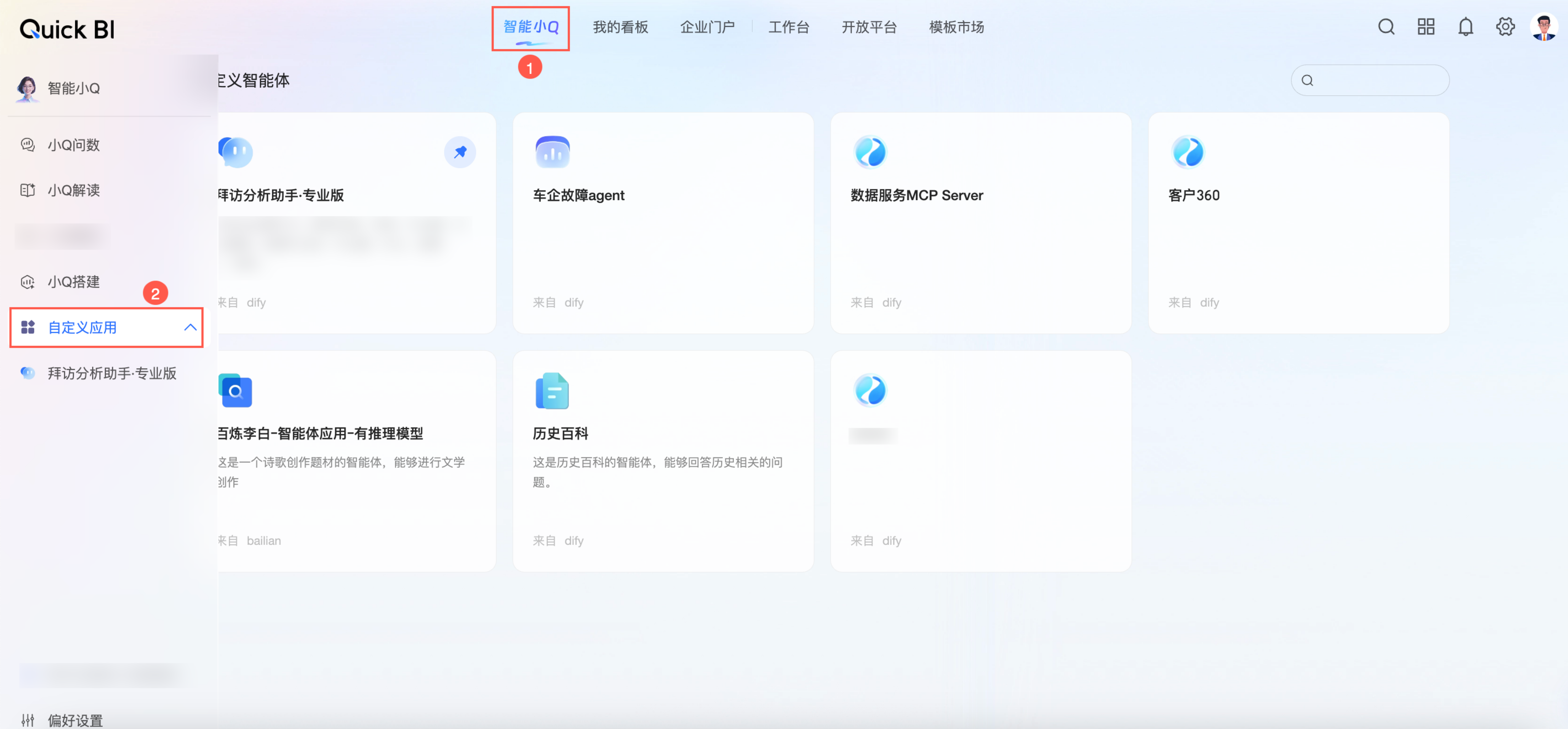The image size is (1568, 729).
Task: Click the 客户360 card icon
Action: tap(1188, 152)
